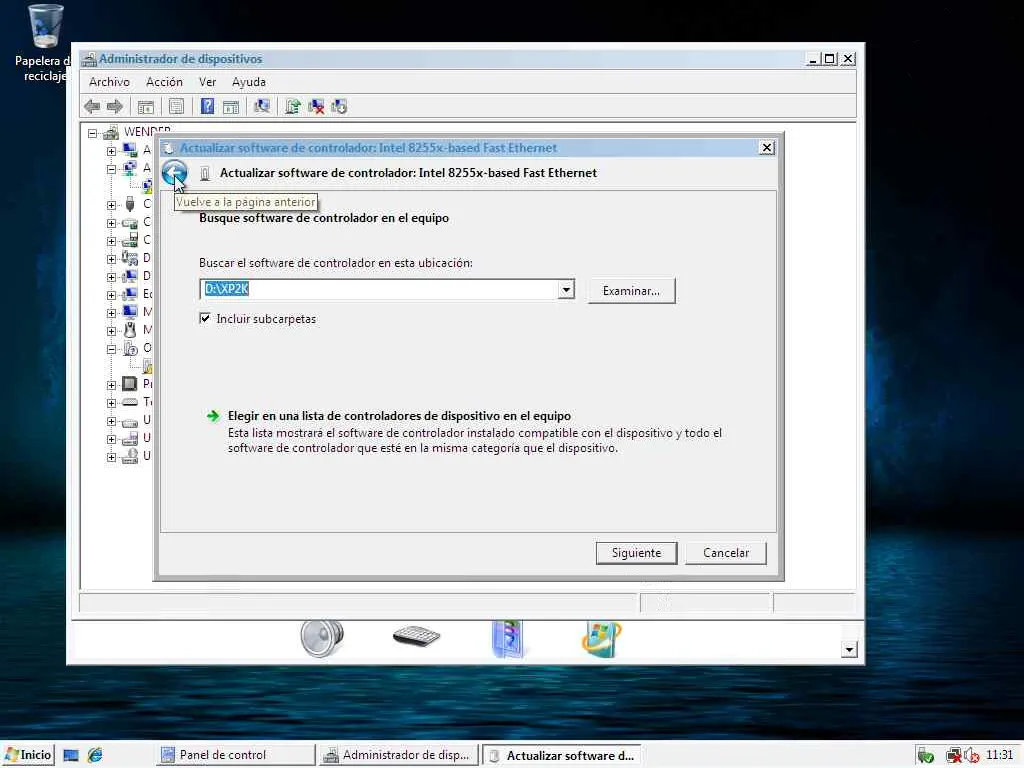Select the processor chip category icon
Screen dimensions: 1024x768
[130, 383]
